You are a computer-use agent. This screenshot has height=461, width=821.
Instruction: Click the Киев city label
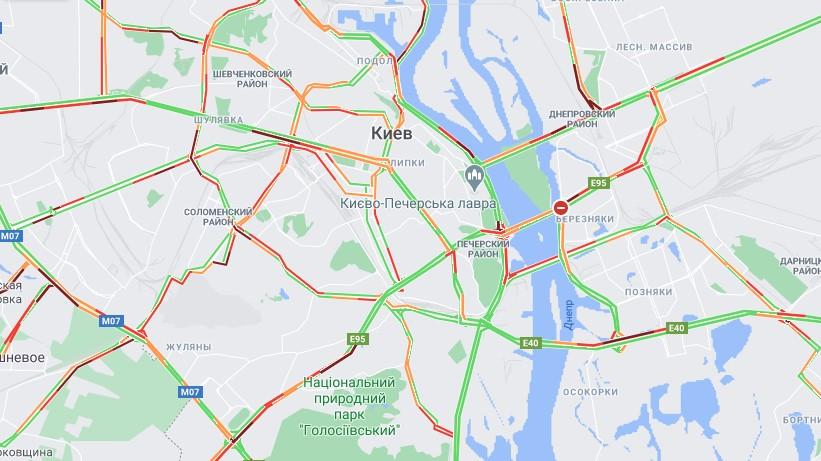(x=392, y=133)
